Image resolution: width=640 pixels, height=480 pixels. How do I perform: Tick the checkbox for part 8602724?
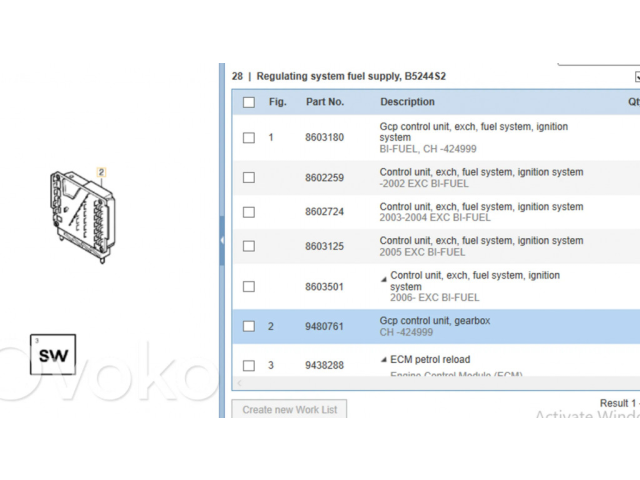pyautogui.click(x=249, y=212)
